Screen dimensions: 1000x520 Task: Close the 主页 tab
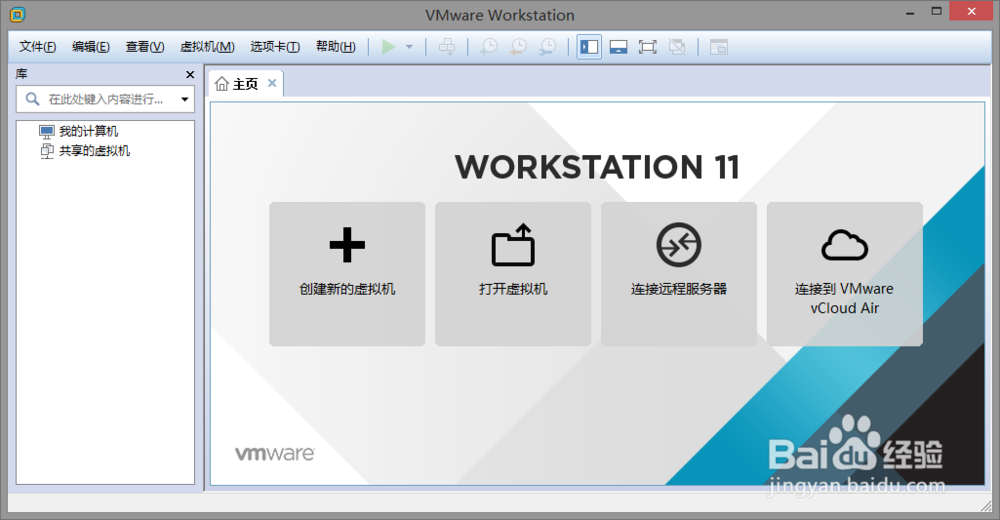[272, 83]
